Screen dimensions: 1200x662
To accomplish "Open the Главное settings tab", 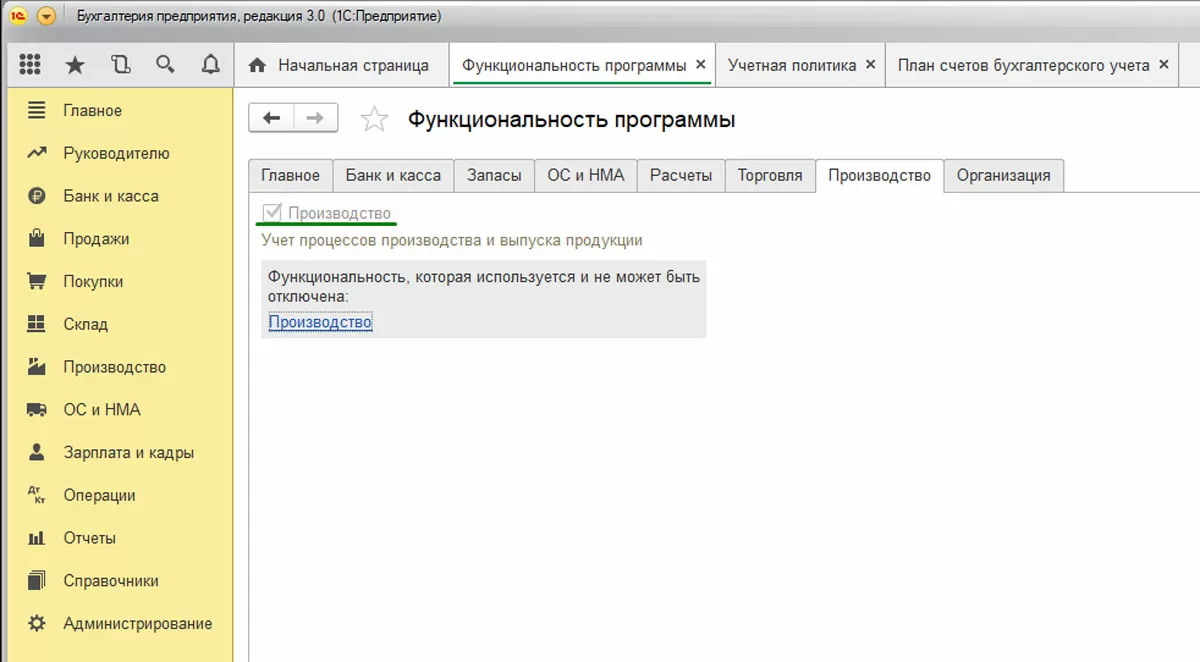I will [290, 175].
